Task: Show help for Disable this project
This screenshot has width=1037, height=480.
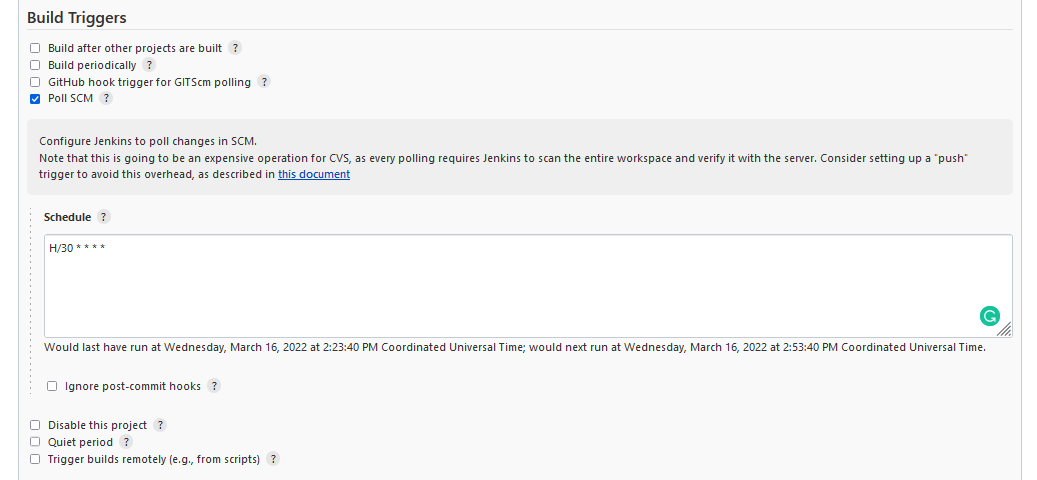Action: [160, 425]
